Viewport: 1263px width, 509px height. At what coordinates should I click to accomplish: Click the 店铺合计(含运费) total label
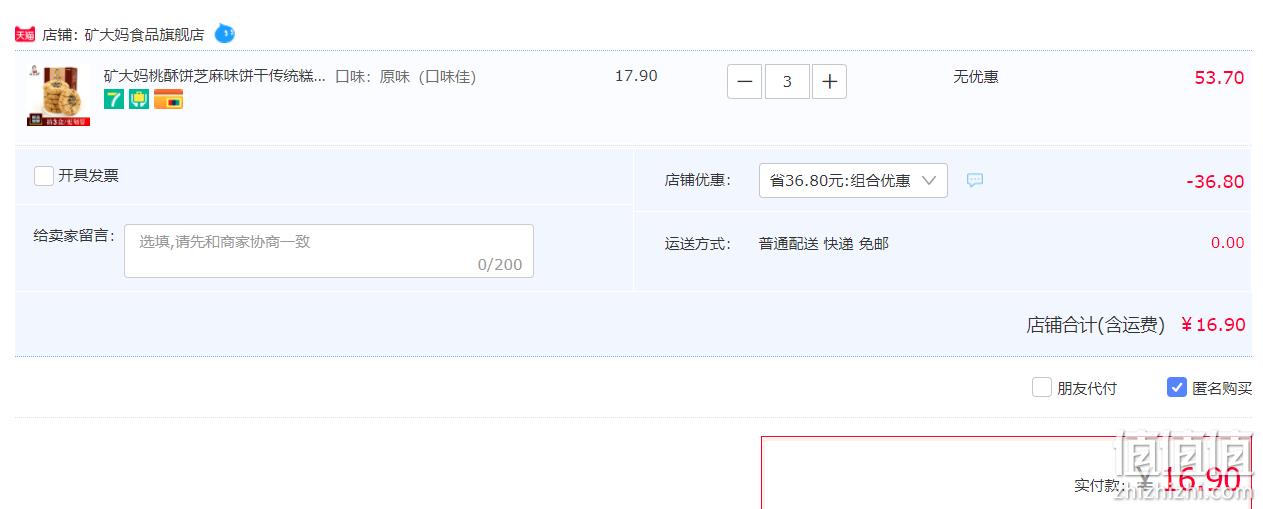coord(1095,325)
